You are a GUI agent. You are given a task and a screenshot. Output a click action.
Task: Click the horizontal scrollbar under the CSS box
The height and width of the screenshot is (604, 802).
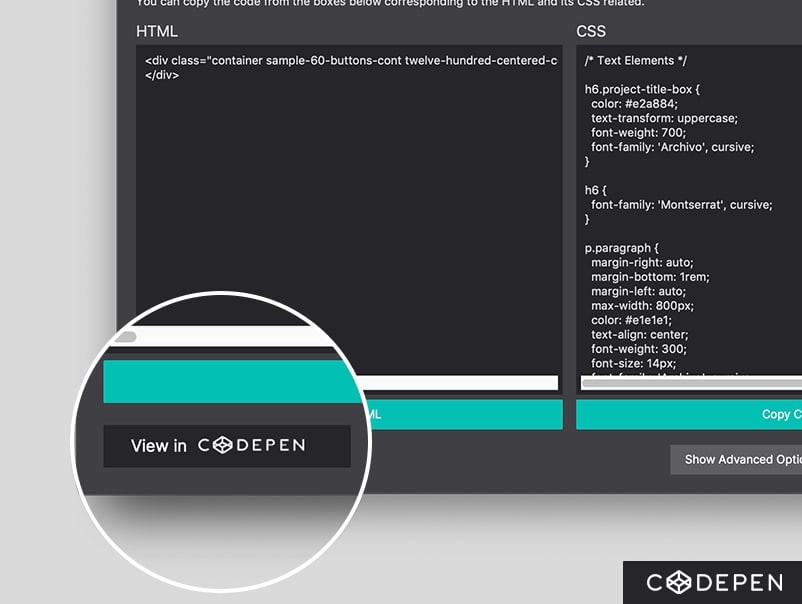[x=690, y=384]
